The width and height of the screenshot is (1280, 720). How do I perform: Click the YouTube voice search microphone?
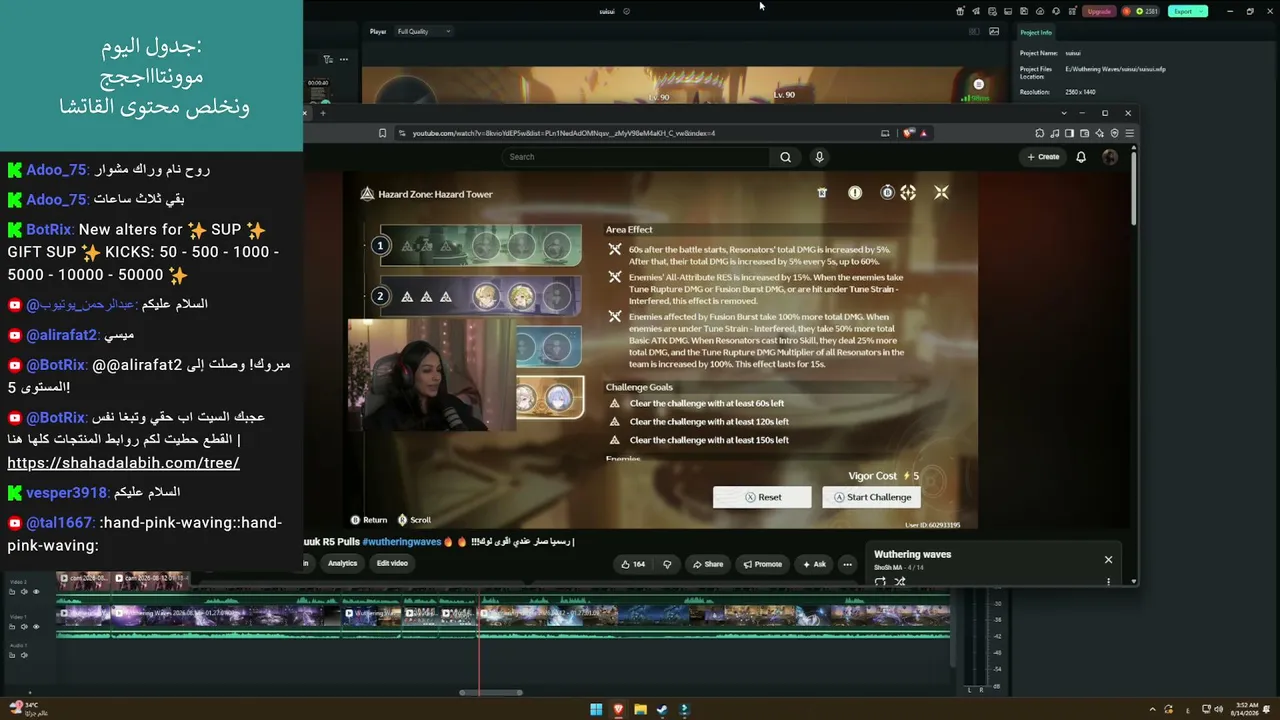coord(819,157)
